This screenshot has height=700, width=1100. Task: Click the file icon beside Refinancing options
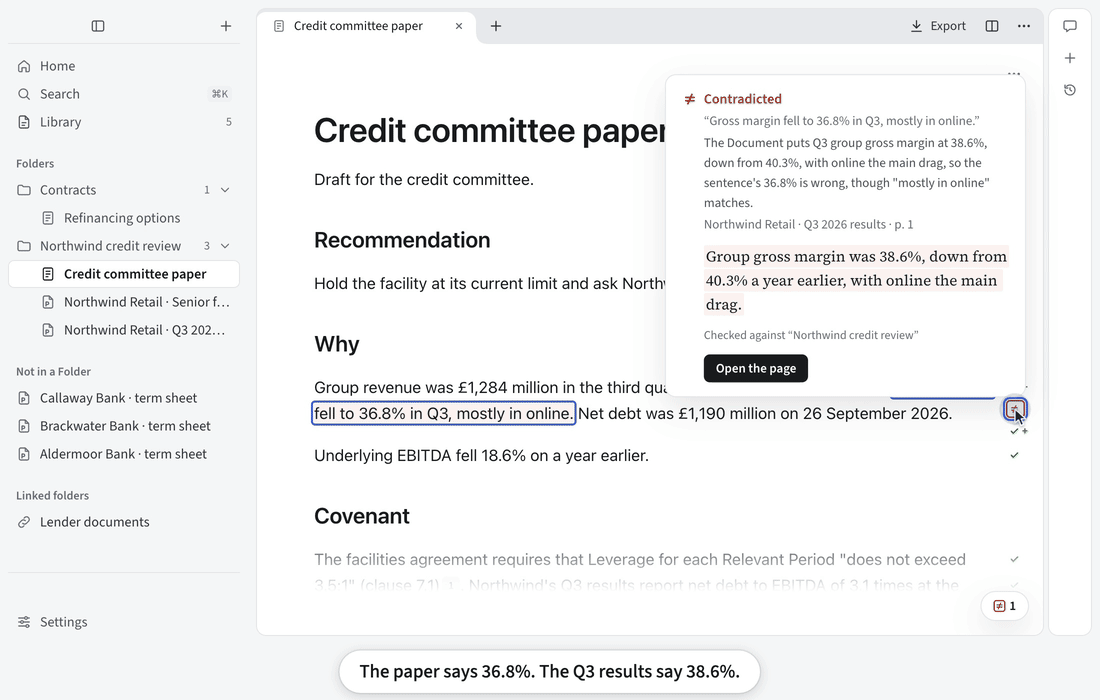(48, 218)
